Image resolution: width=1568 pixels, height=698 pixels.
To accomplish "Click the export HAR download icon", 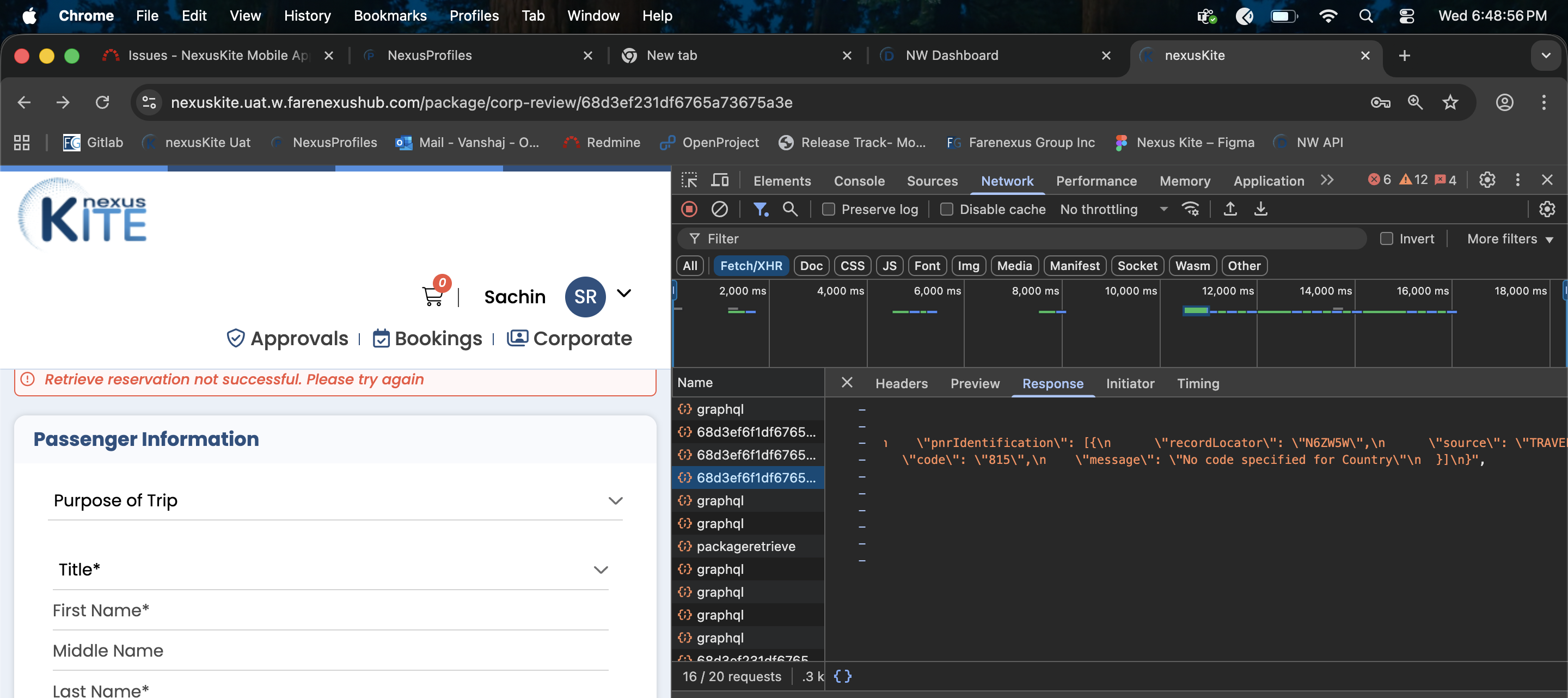I will click(1260, 209).
